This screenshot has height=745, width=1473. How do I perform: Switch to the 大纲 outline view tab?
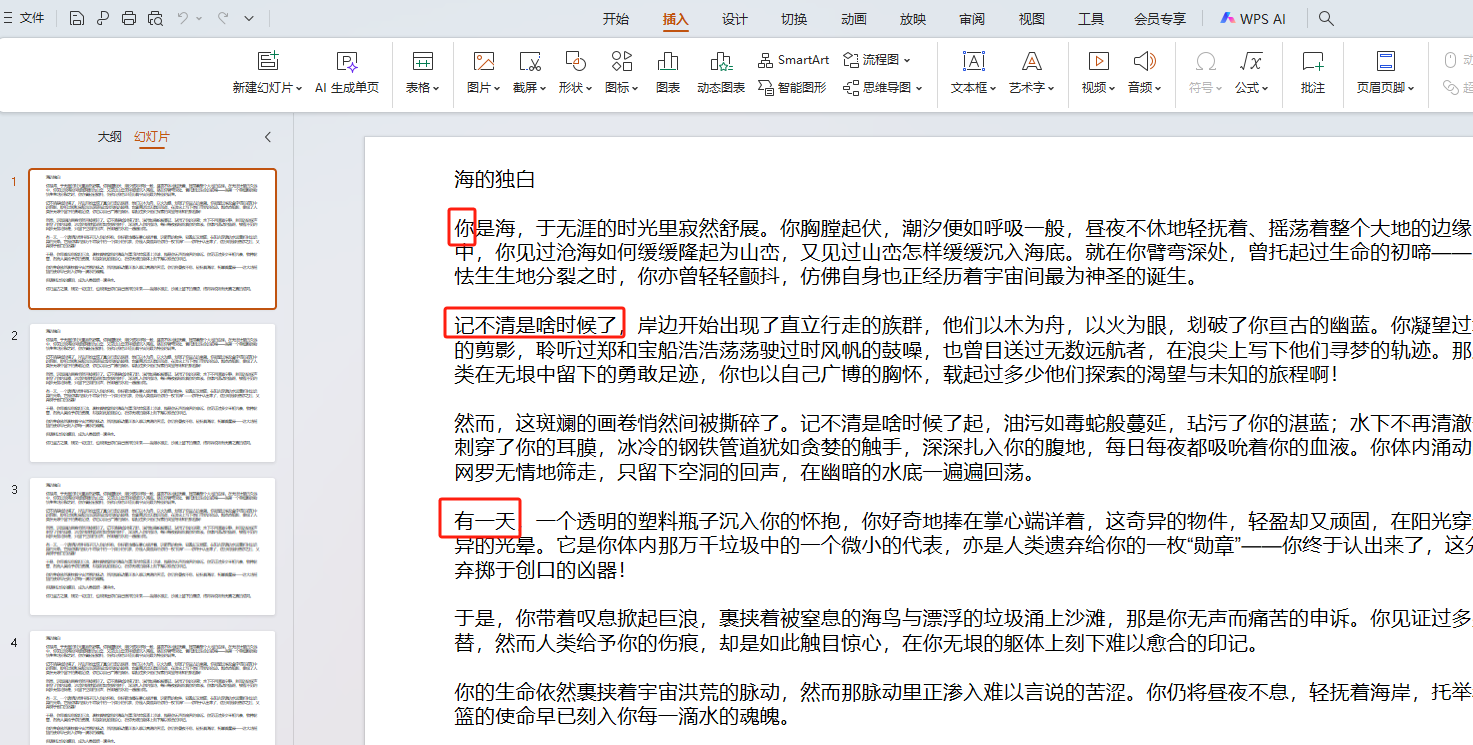tap(109, 136)
